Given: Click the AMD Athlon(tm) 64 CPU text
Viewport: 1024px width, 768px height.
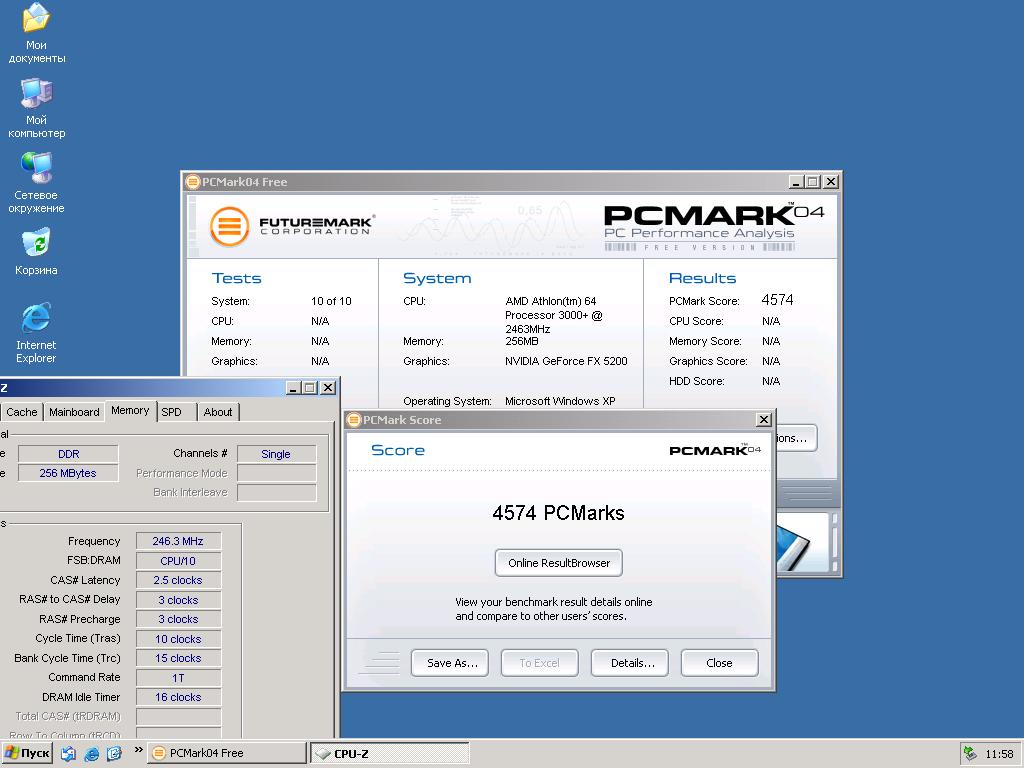Looking at the screenshot, I should click(554, 315).
